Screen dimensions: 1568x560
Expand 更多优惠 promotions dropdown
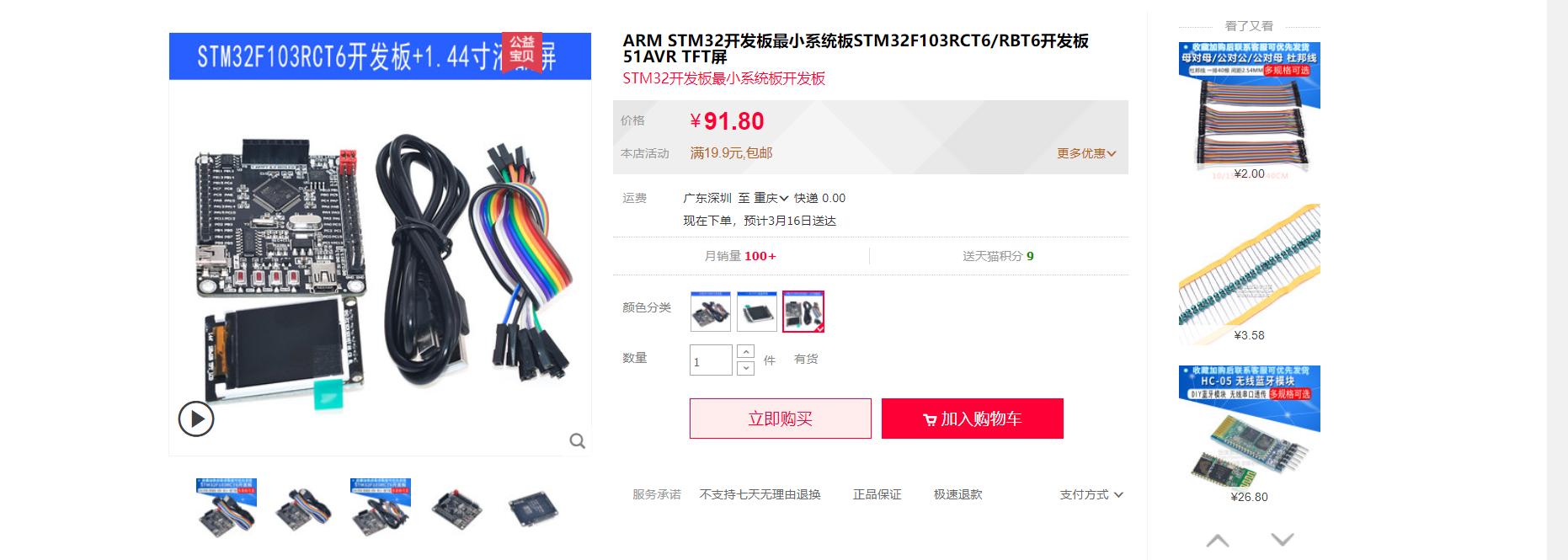tap(1086, 153)
